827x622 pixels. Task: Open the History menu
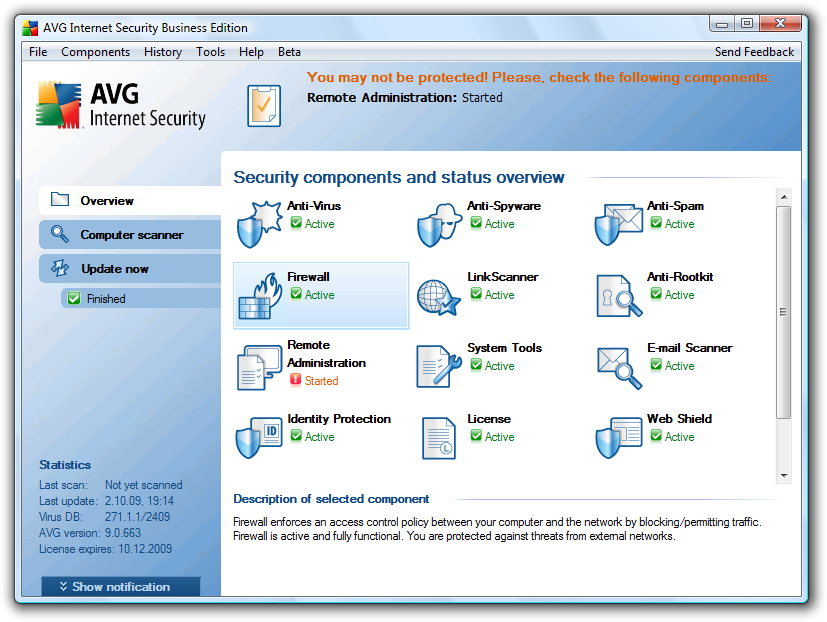pos(163,52)
